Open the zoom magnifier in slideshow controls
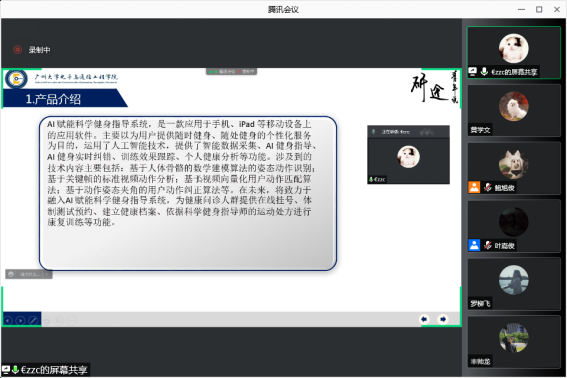The image size is (567, 378). tap(59, 320)
